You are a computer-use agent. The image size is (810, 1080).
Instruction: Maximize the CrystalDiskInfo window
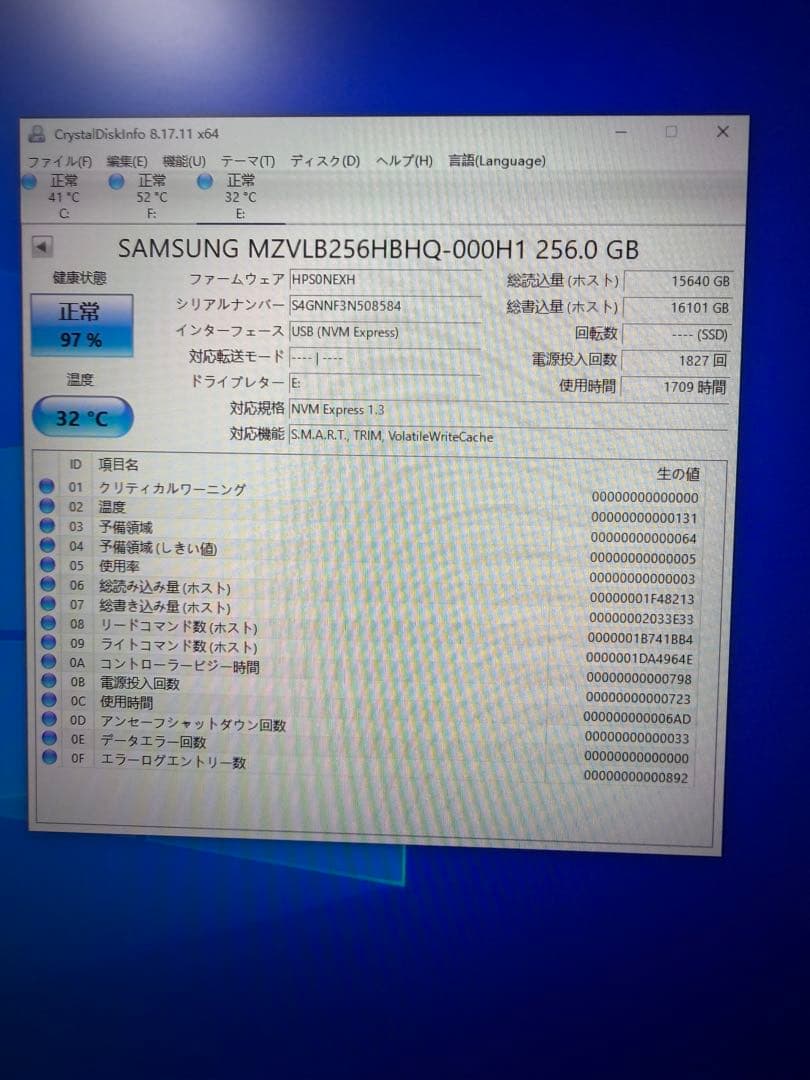[x=671, y=132]
